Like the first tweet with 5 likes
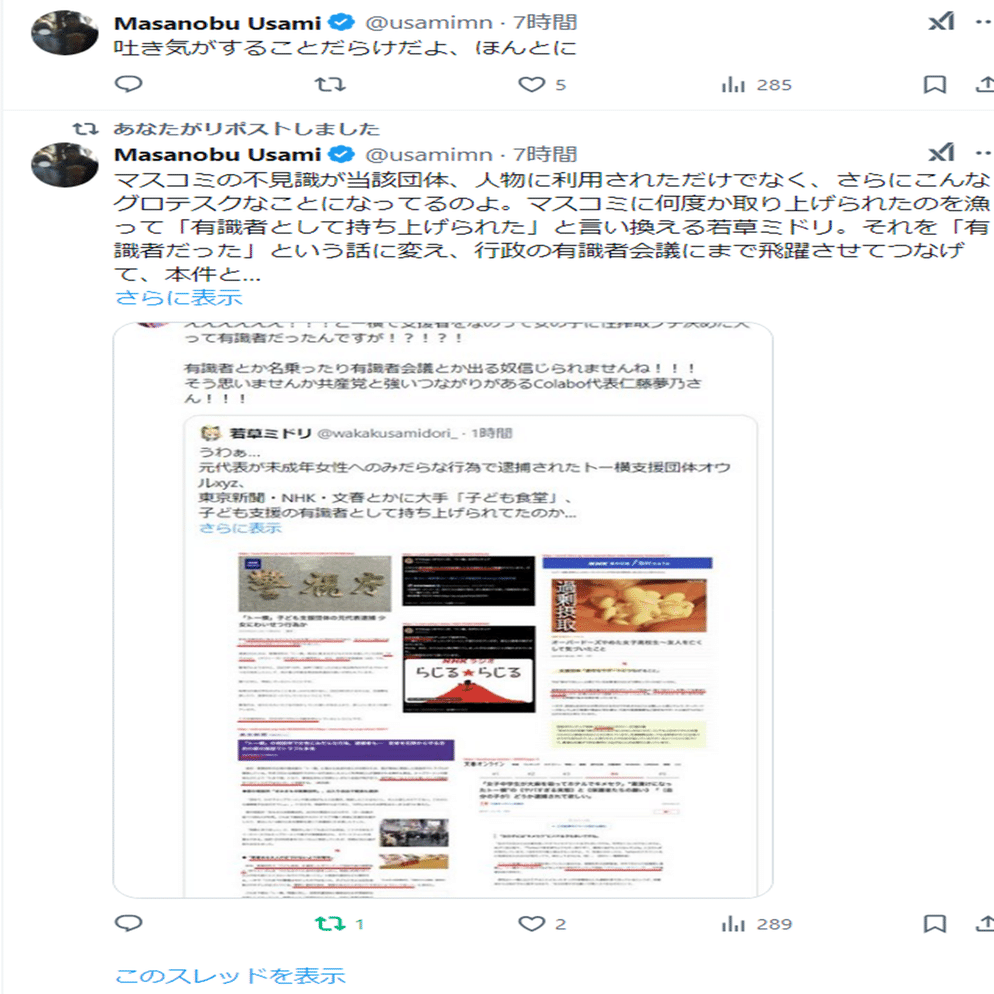Image resolution: width=994 pixels, height=994 pixels. (x=542, y=84)
